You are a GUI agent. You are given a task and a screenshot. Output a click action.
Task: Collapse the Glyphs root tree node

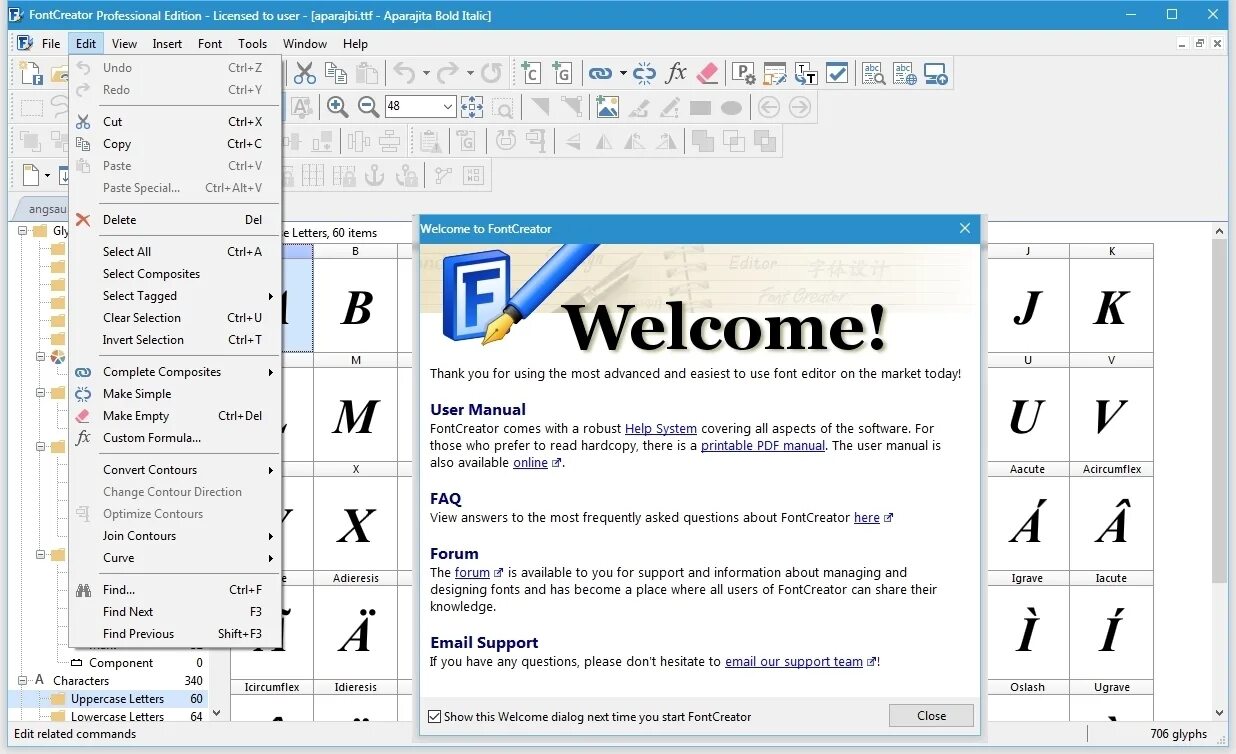pyautogui.click(x=23, y=231)
